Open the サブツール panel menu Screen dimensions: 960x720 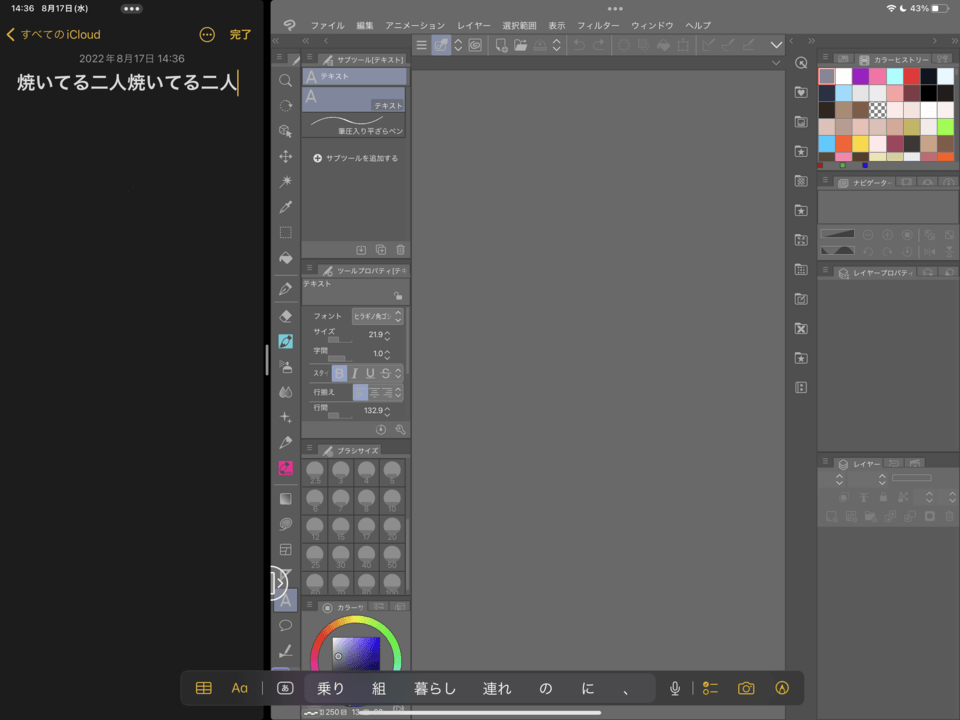311,58
